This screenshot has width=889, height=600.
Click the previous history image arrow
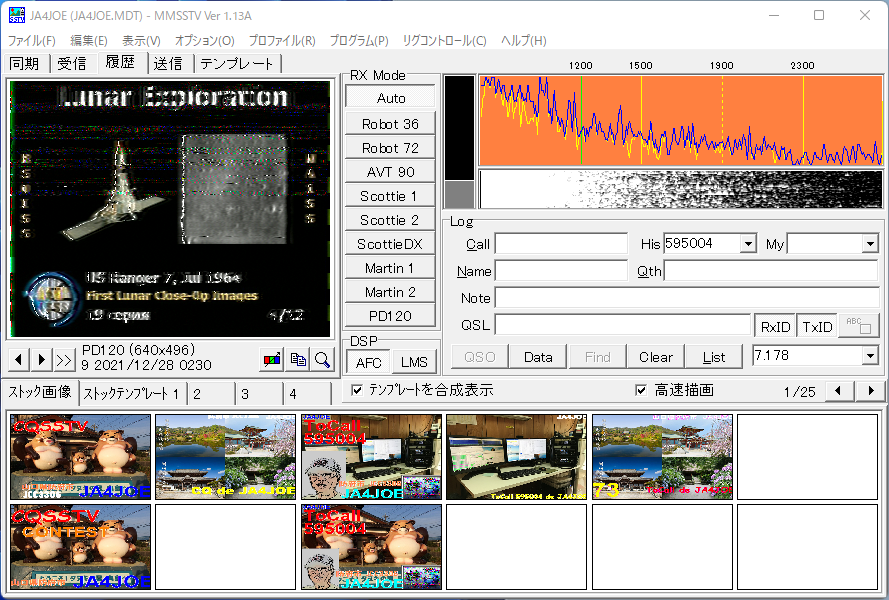[19, 359]
